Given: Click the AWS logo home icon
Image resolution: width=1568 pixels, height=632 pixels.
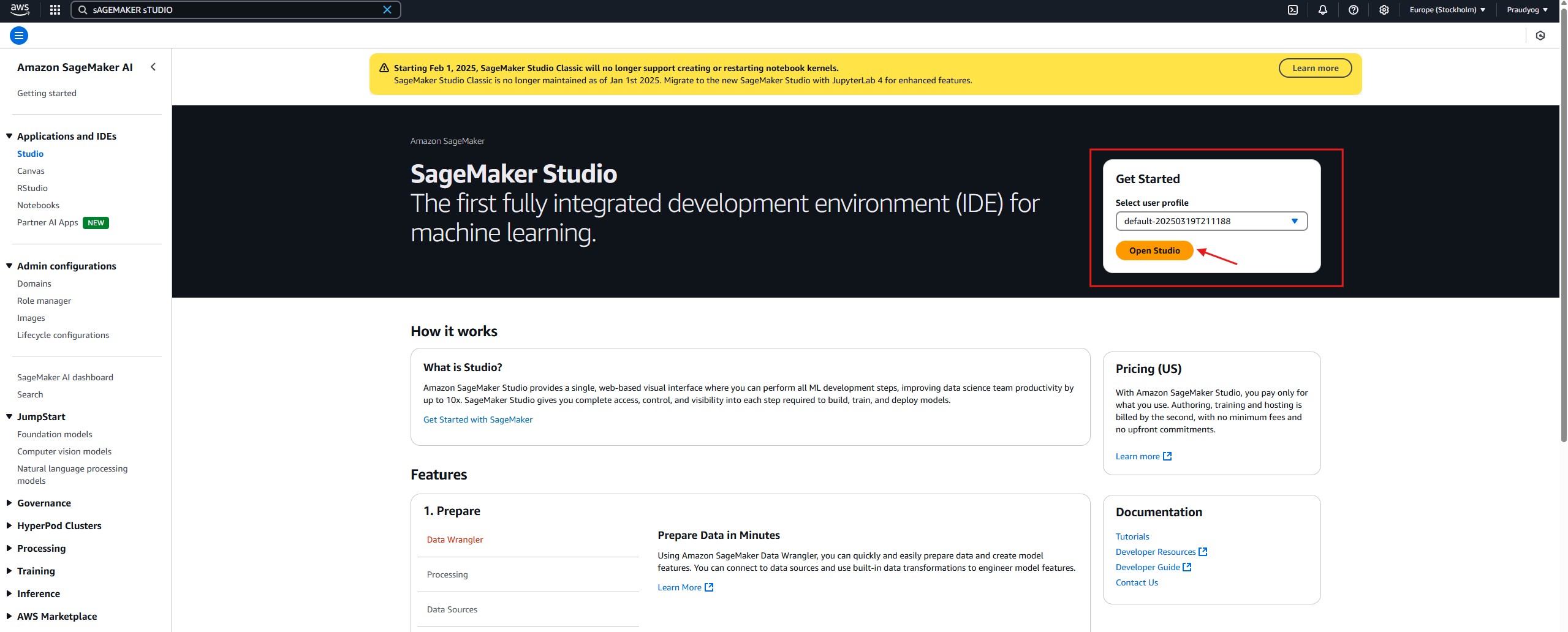Looking at the screenshot, I should click(20, 9).
